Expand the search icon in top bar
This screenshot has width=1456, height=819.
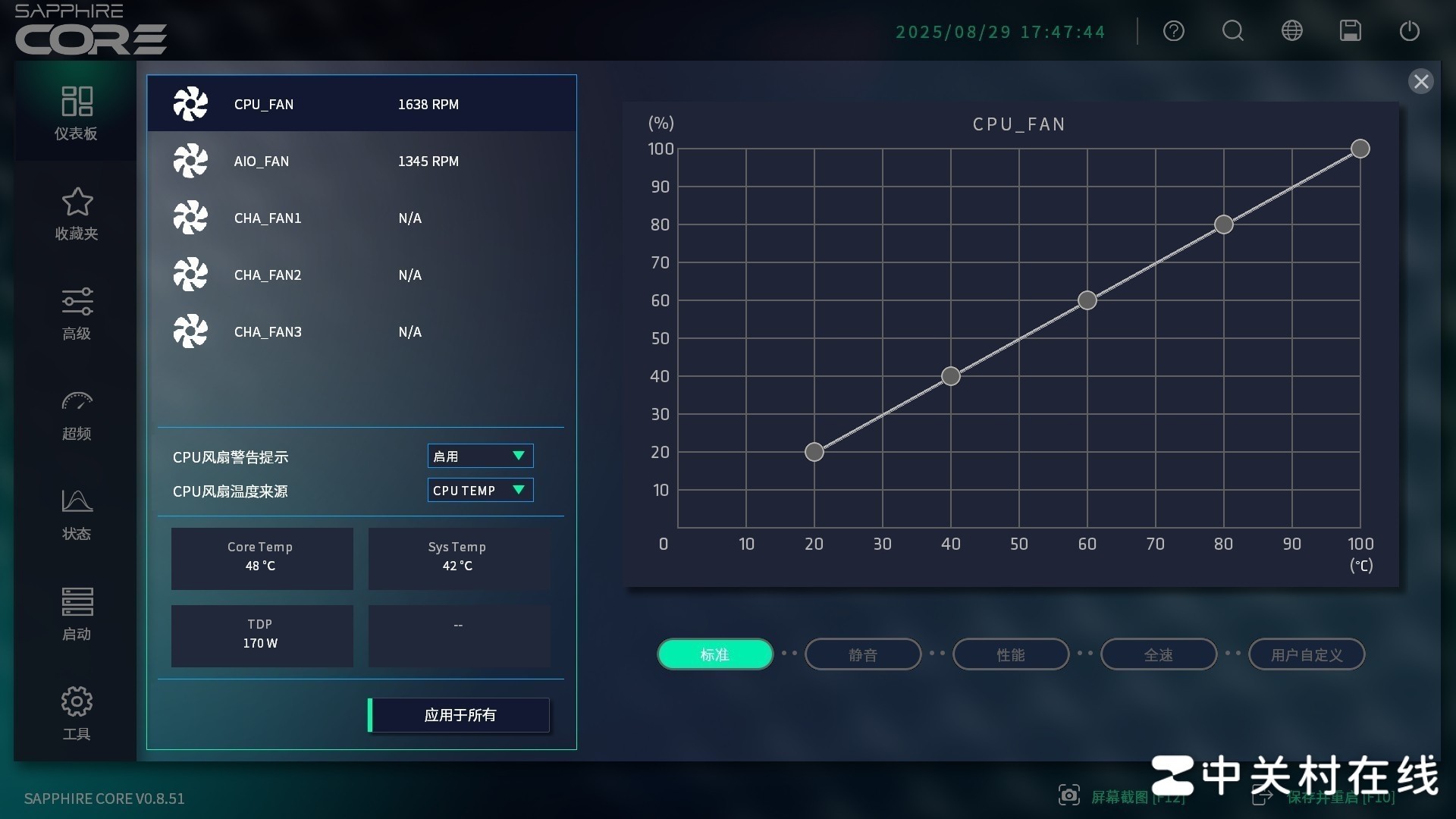[1232, 31]
